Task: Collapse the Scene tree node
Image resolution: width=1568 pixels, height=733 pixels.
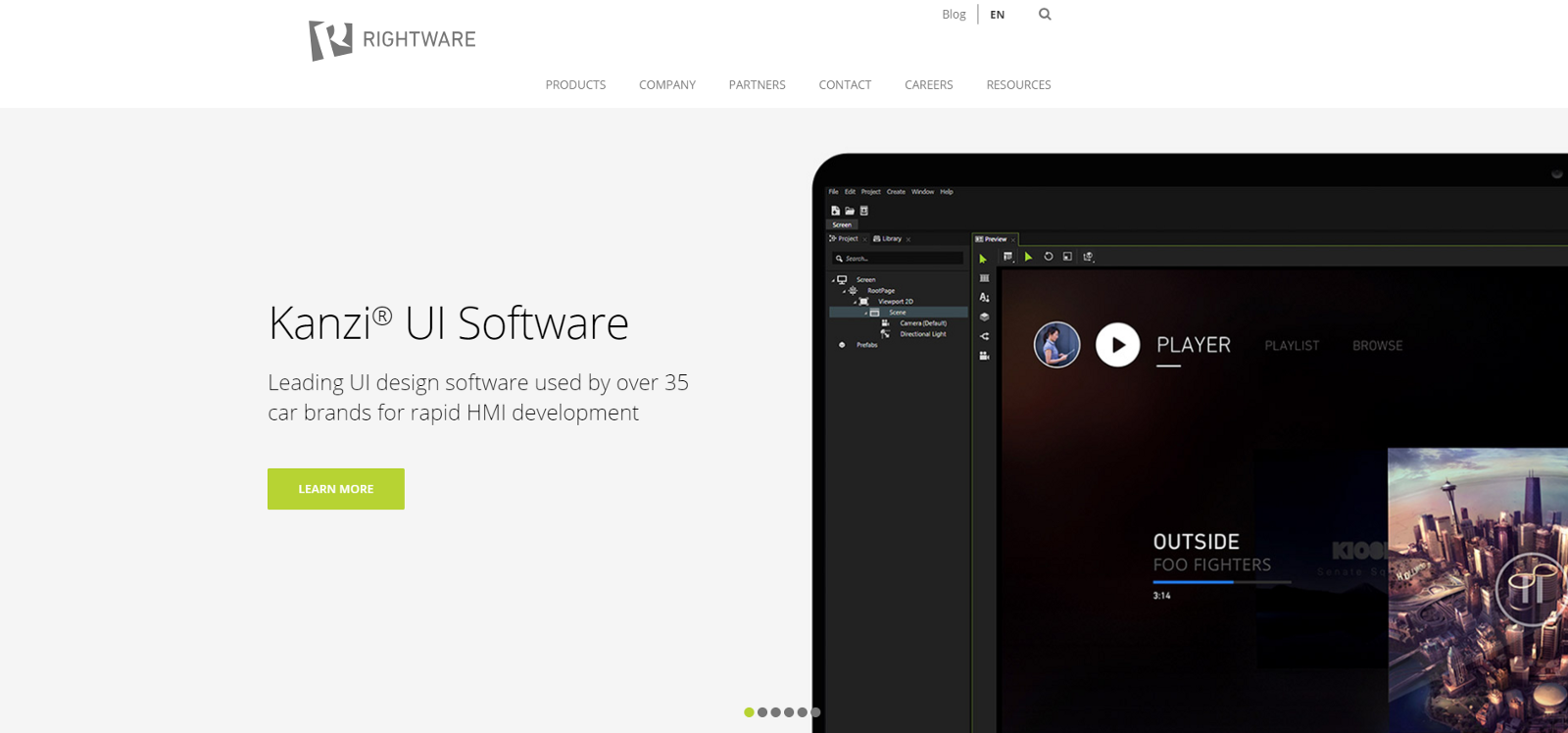Action: [x=865, y=313]
